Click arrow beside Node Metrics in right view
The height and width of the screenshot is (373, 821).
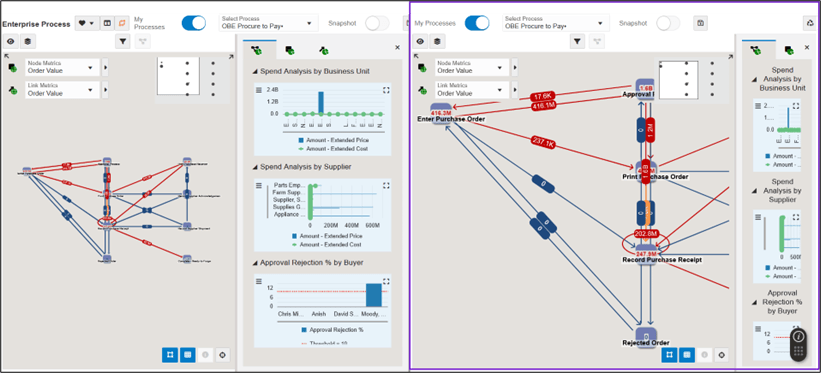point(515,67)
